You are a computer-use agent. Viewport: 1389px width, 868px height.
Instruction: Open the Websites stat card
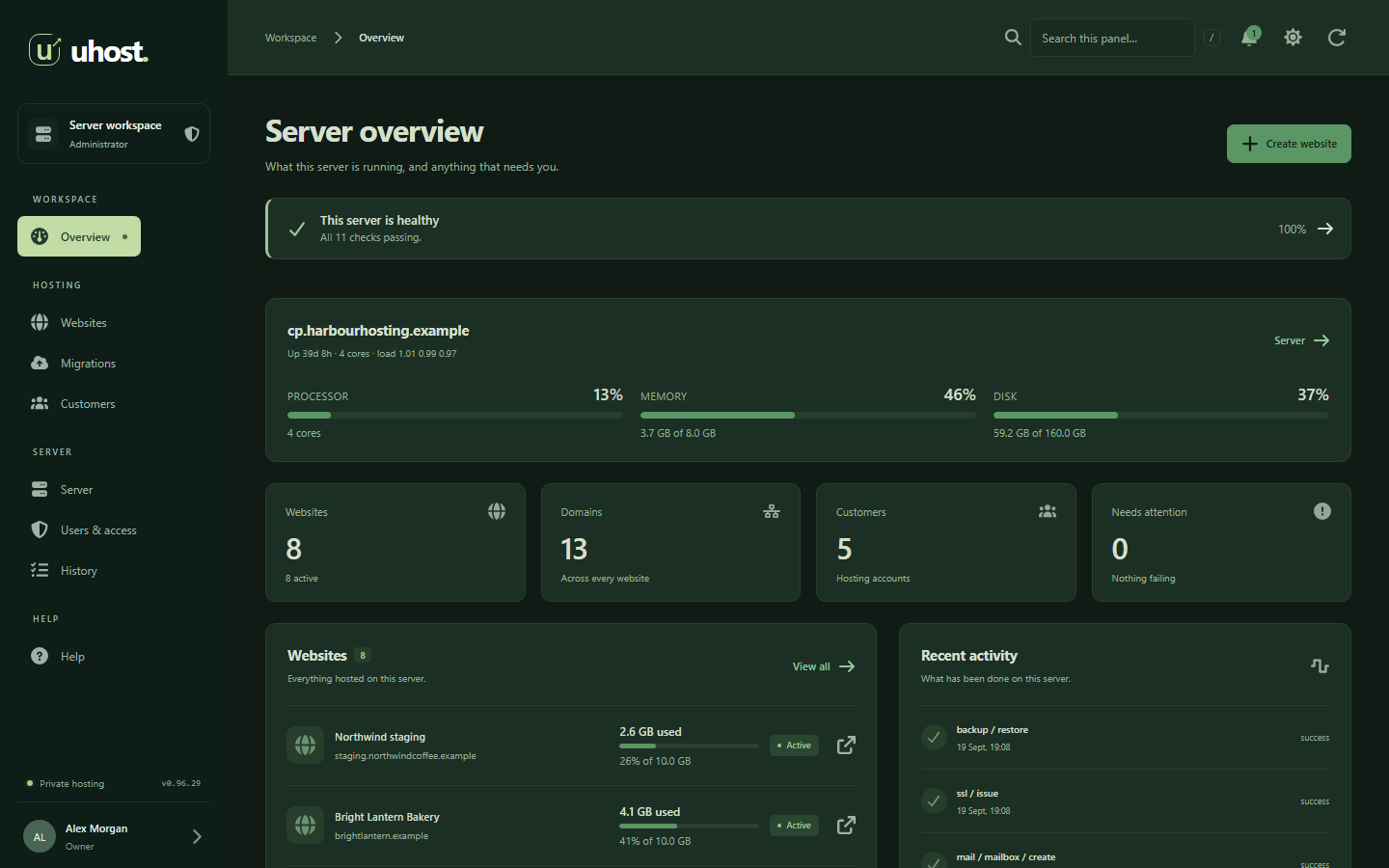pyautogui.click(x=395, y=543)
